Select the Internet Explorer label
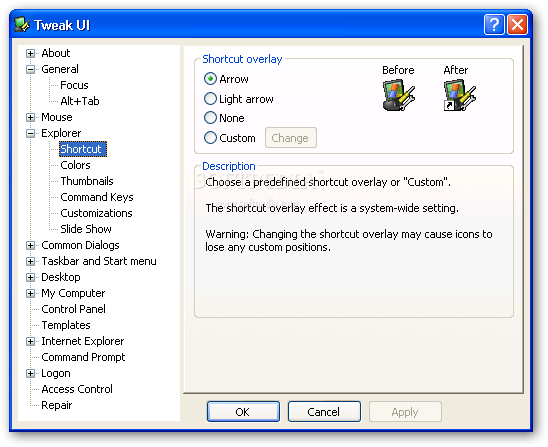Image resolution: width=548 pixels, height=447 pixels. click(x=82, y=341)
